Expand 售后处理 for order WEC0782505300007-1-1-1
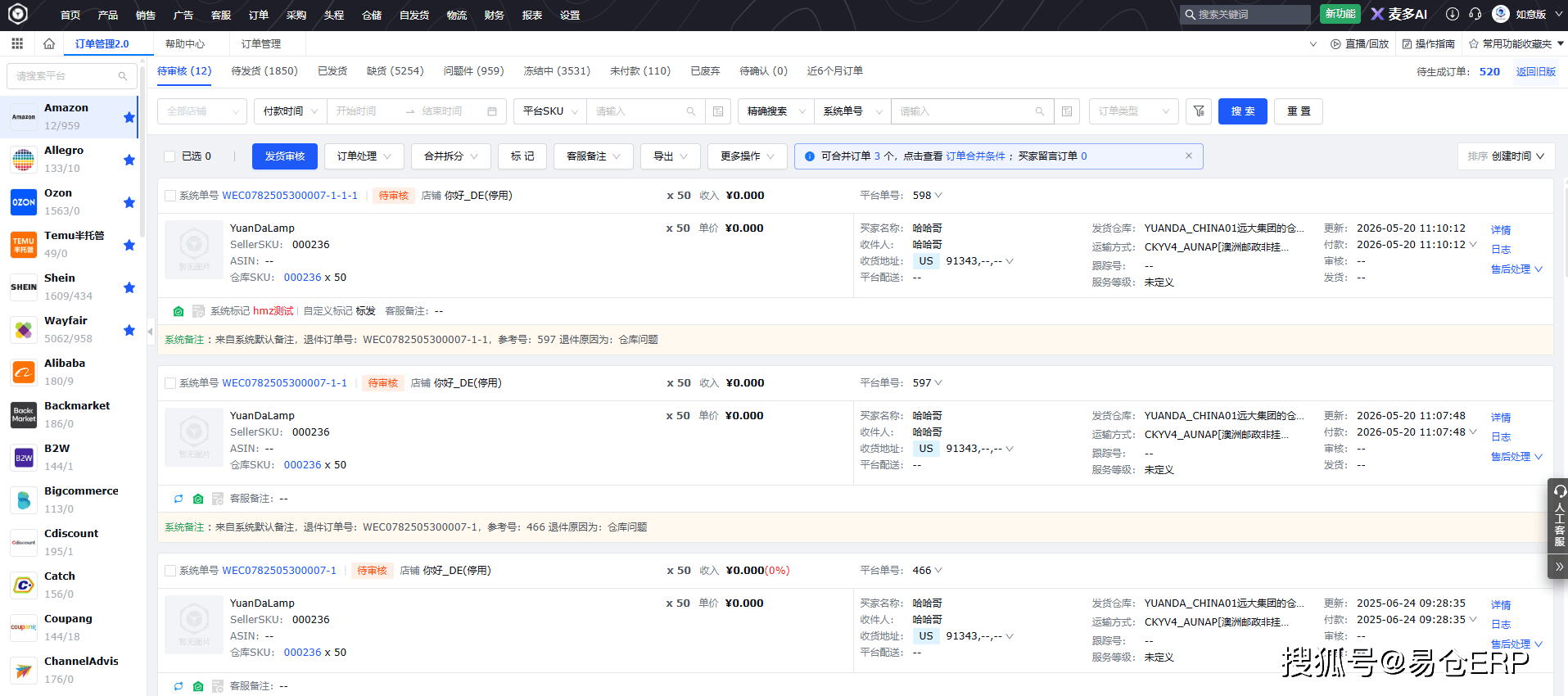Screen dimensions: 1568x696 tap(1516, 269)
